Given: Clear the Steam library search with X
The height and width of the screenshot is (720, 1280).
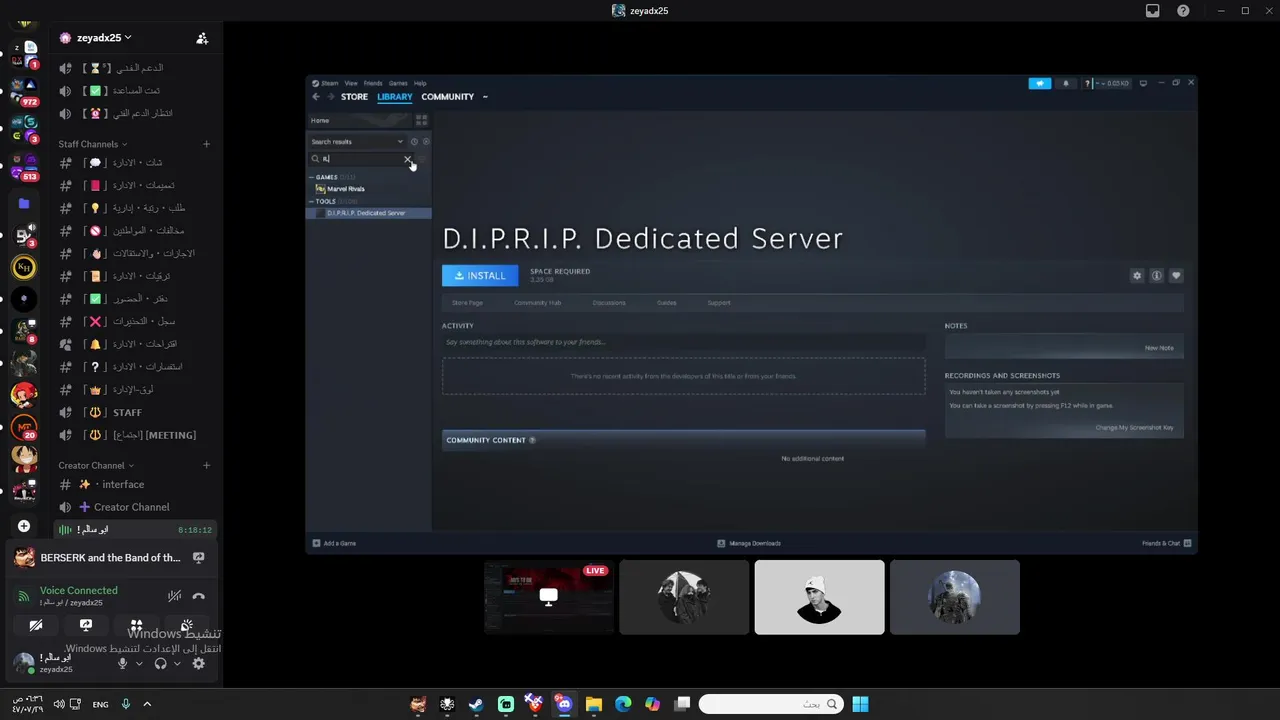Looking at the screenshot, I should coord(407,159).
